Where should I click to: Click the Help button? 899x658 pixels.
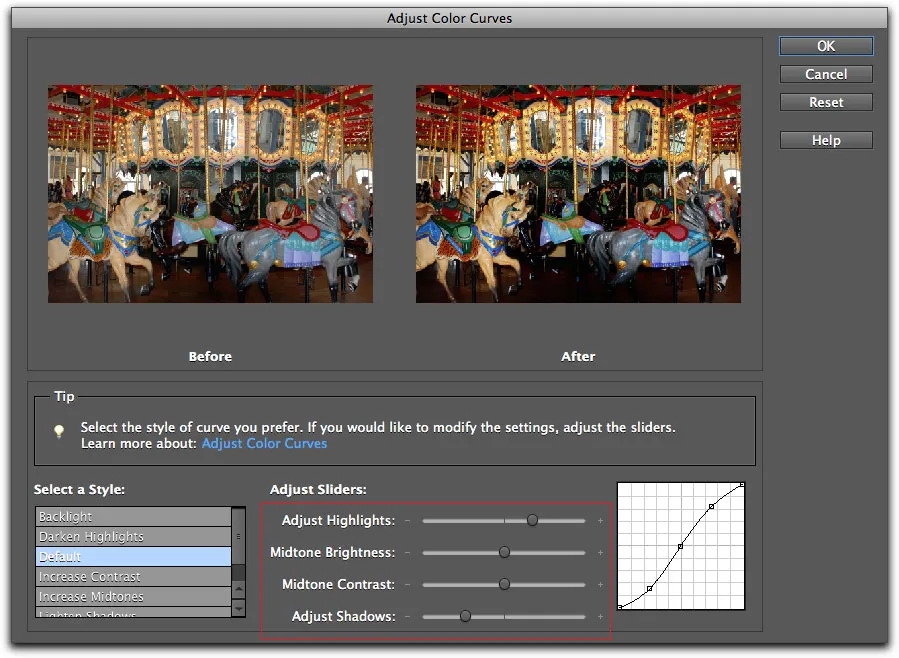(x=825, y=139)
